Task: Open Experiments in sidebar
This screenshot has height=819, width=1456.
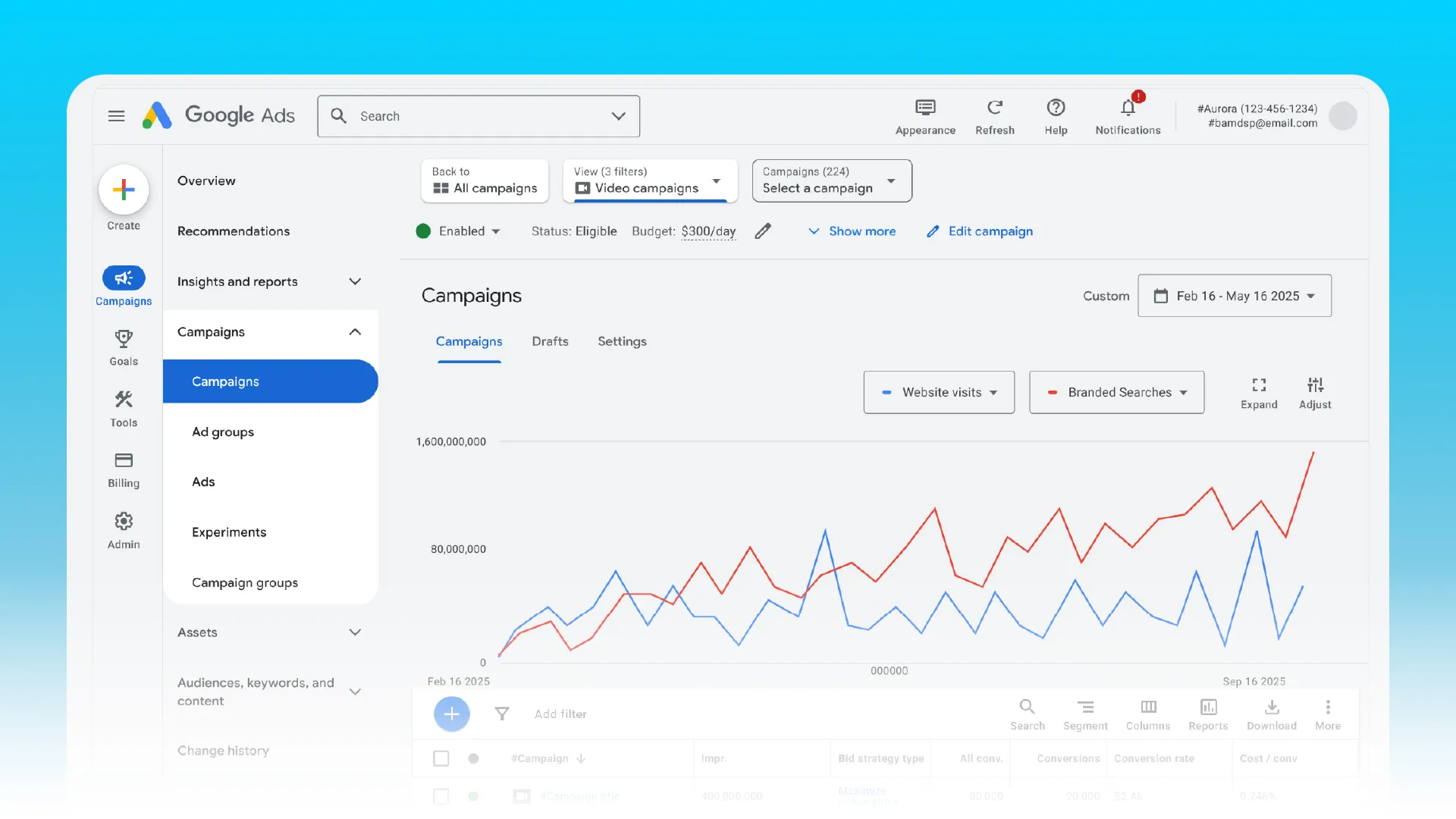Action: pos(229,532)
